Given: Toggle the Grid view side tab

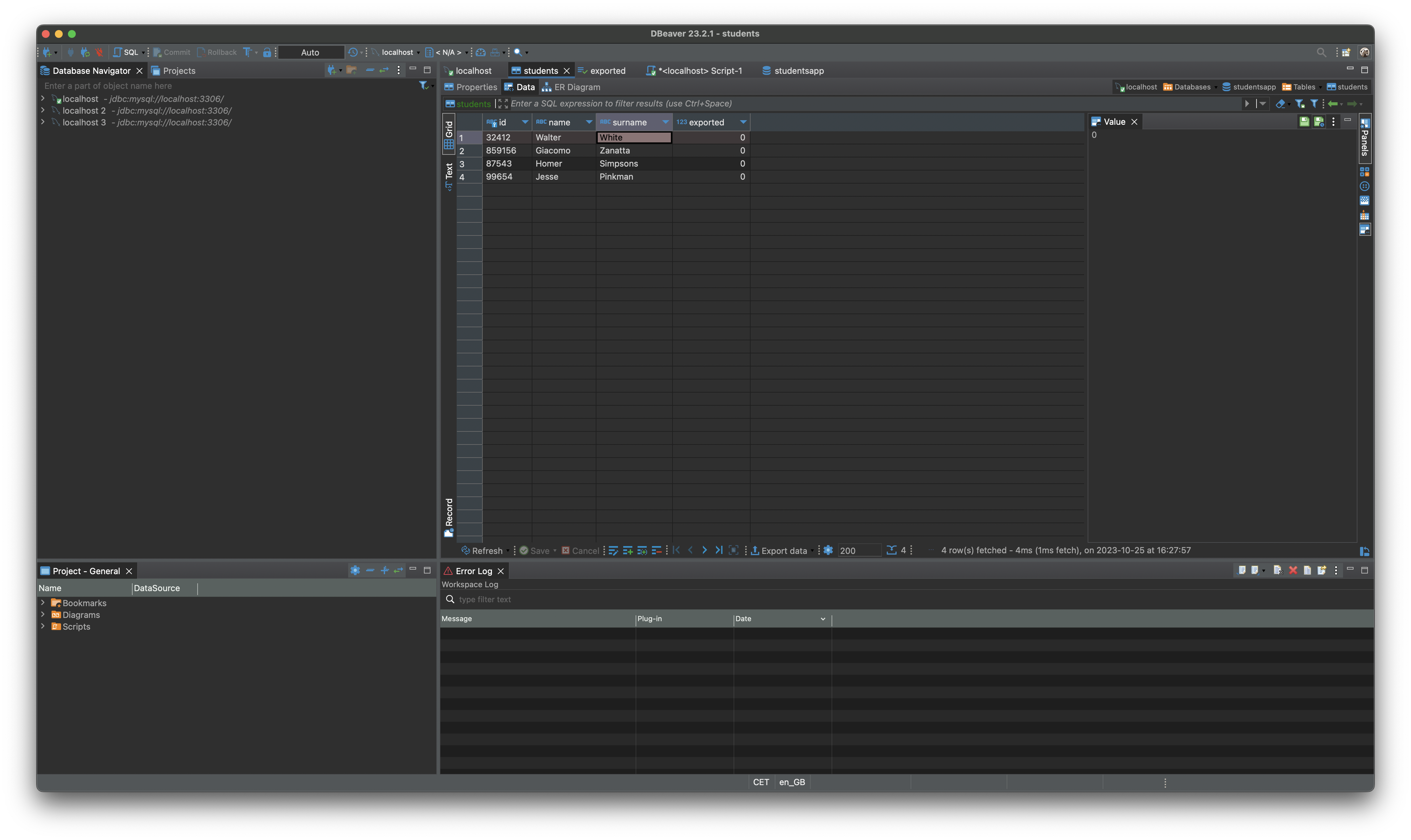Looking at the screenshot, I should (449, 135).
